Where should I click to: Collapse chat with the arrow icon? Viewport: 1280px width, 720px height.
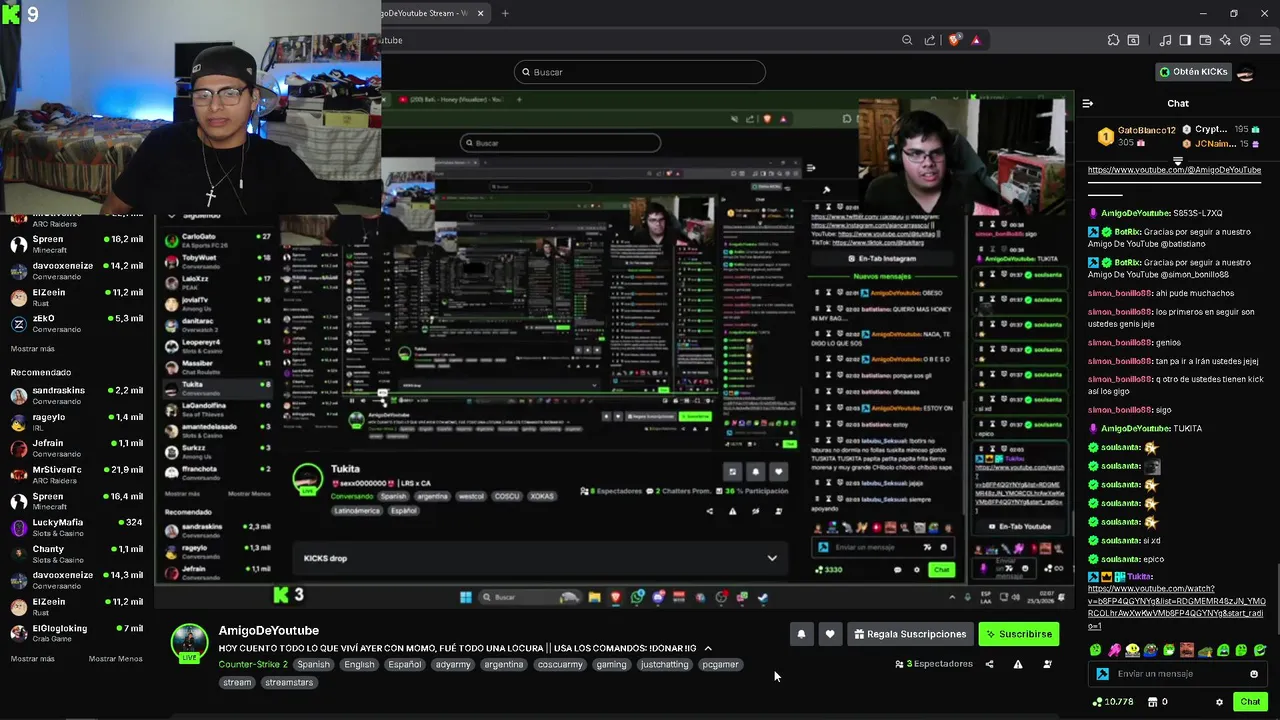(1088, 103)
